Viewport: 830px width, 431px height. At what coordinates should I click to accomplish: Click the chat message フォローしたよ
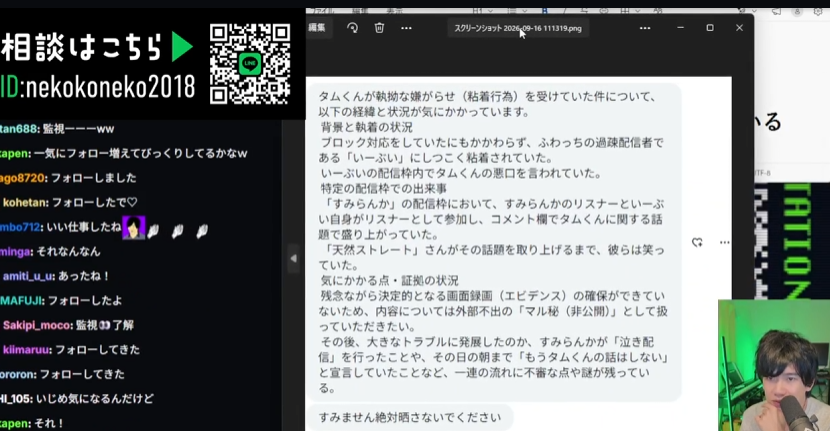tap(85, 301)
